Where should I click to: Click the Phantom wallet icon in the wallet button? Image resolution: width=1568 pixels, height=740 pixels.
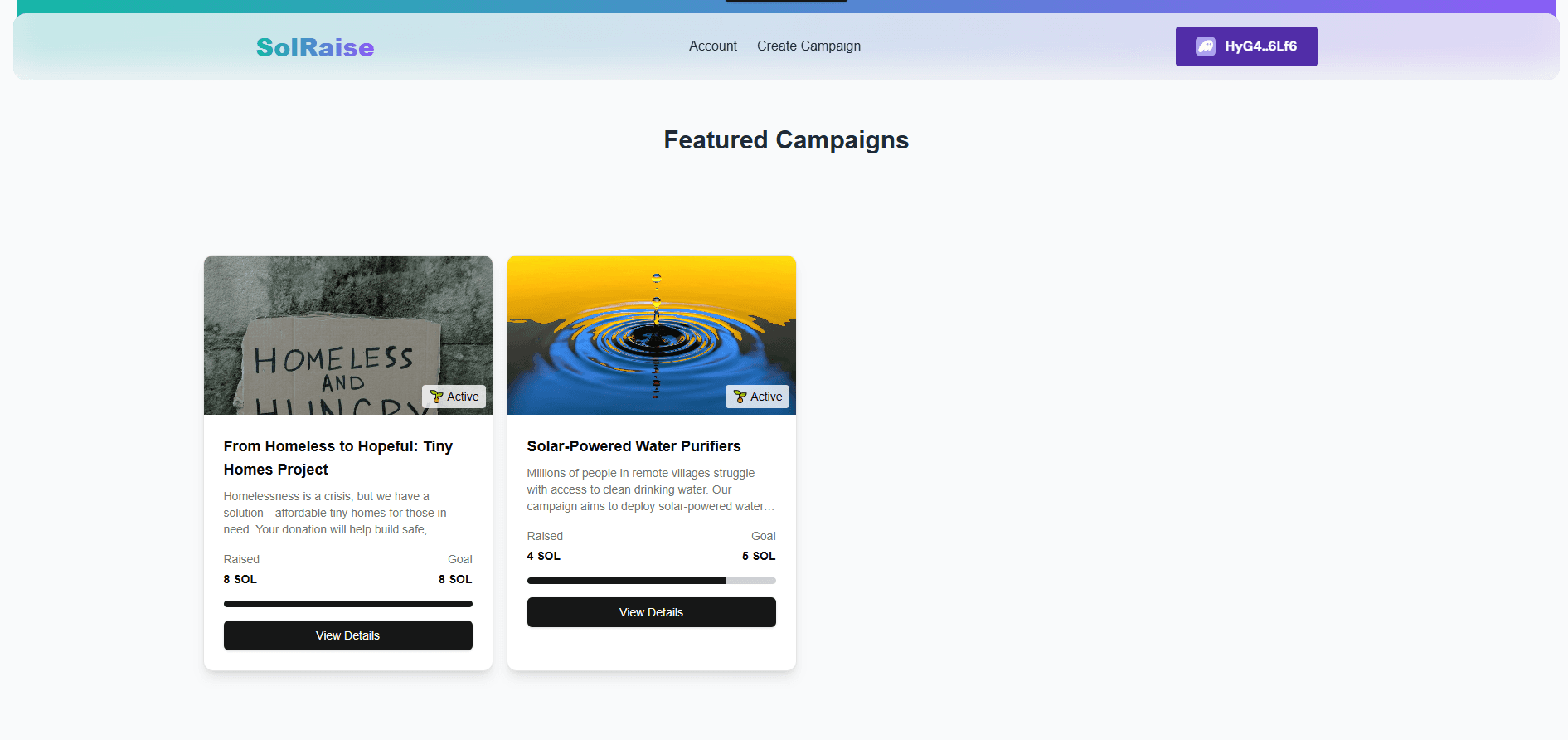(1206, 46)
